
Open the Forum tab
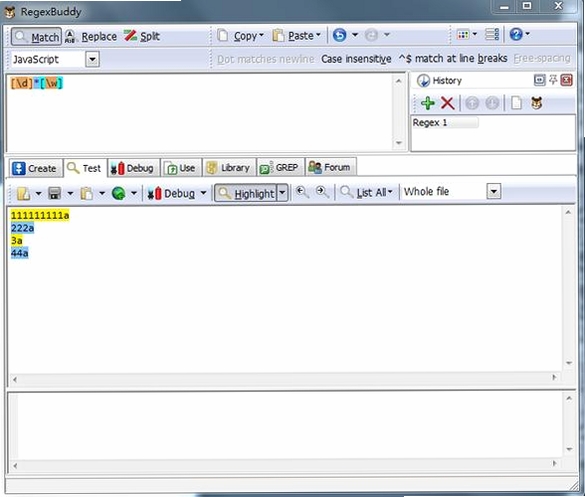pos(330,168)
